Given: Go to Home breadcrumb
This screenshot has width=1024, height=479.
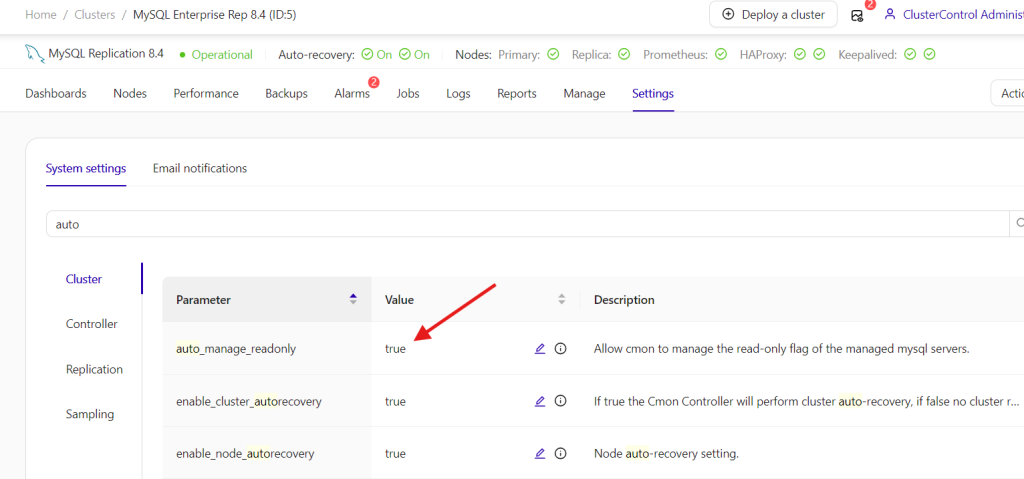Looking at the screenshot, I should click(40, 15).
